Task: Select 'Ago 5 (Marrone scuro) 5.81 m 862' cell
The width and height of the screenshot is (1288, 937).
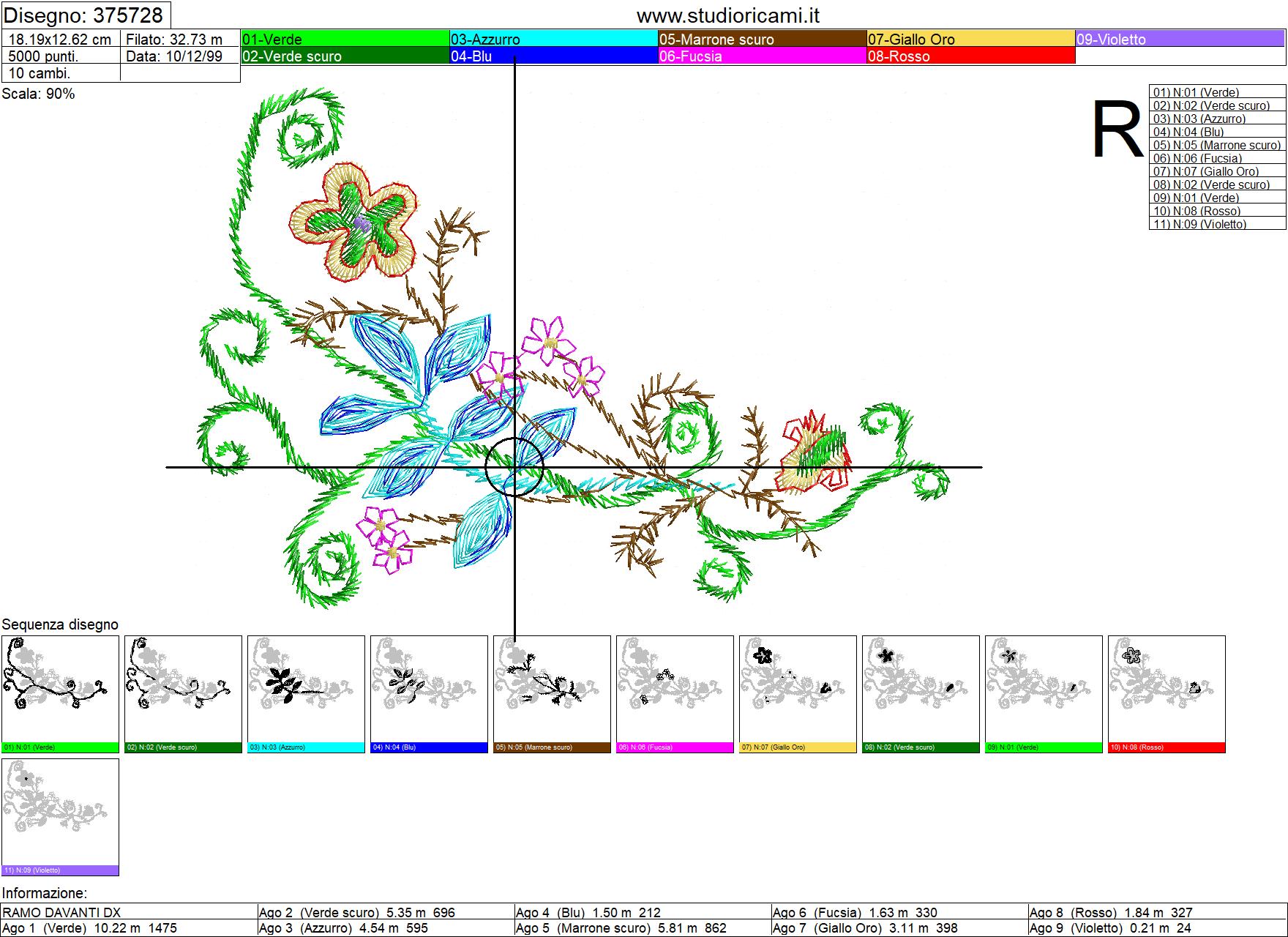Action: [x=643, y=928]
